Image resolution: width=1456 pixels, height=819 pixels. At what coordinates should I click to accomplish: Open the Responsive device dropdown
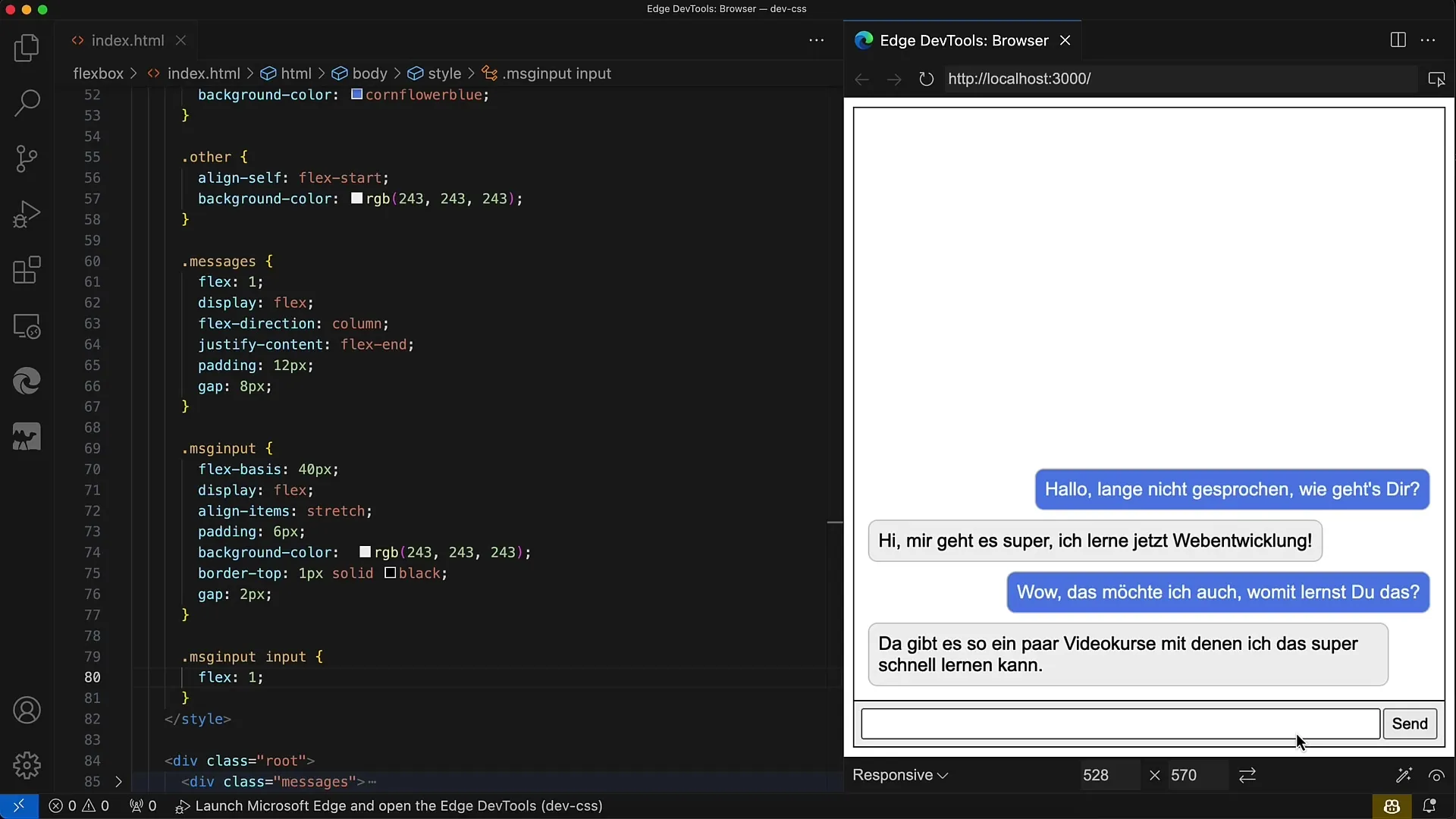pos(900,775)
